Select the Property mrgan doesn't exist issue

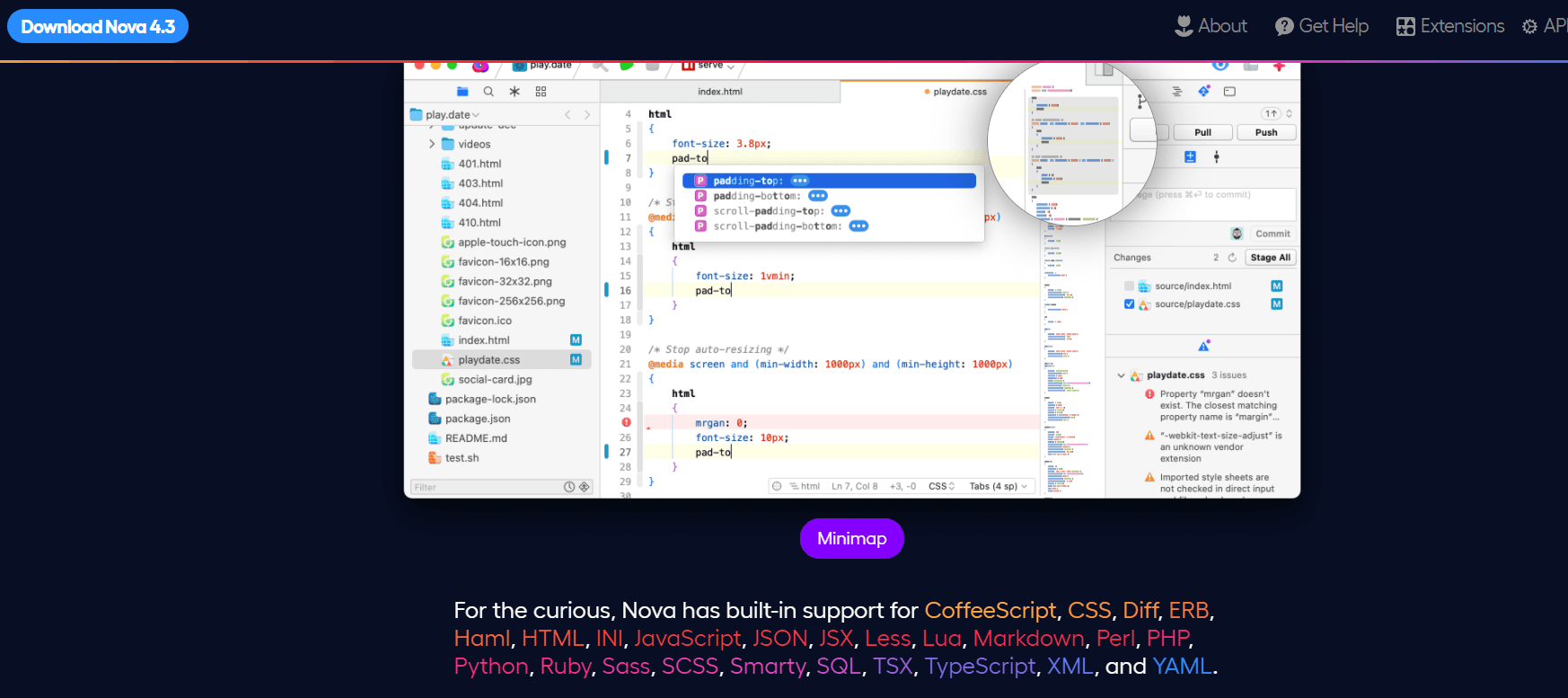[1211, 405]
